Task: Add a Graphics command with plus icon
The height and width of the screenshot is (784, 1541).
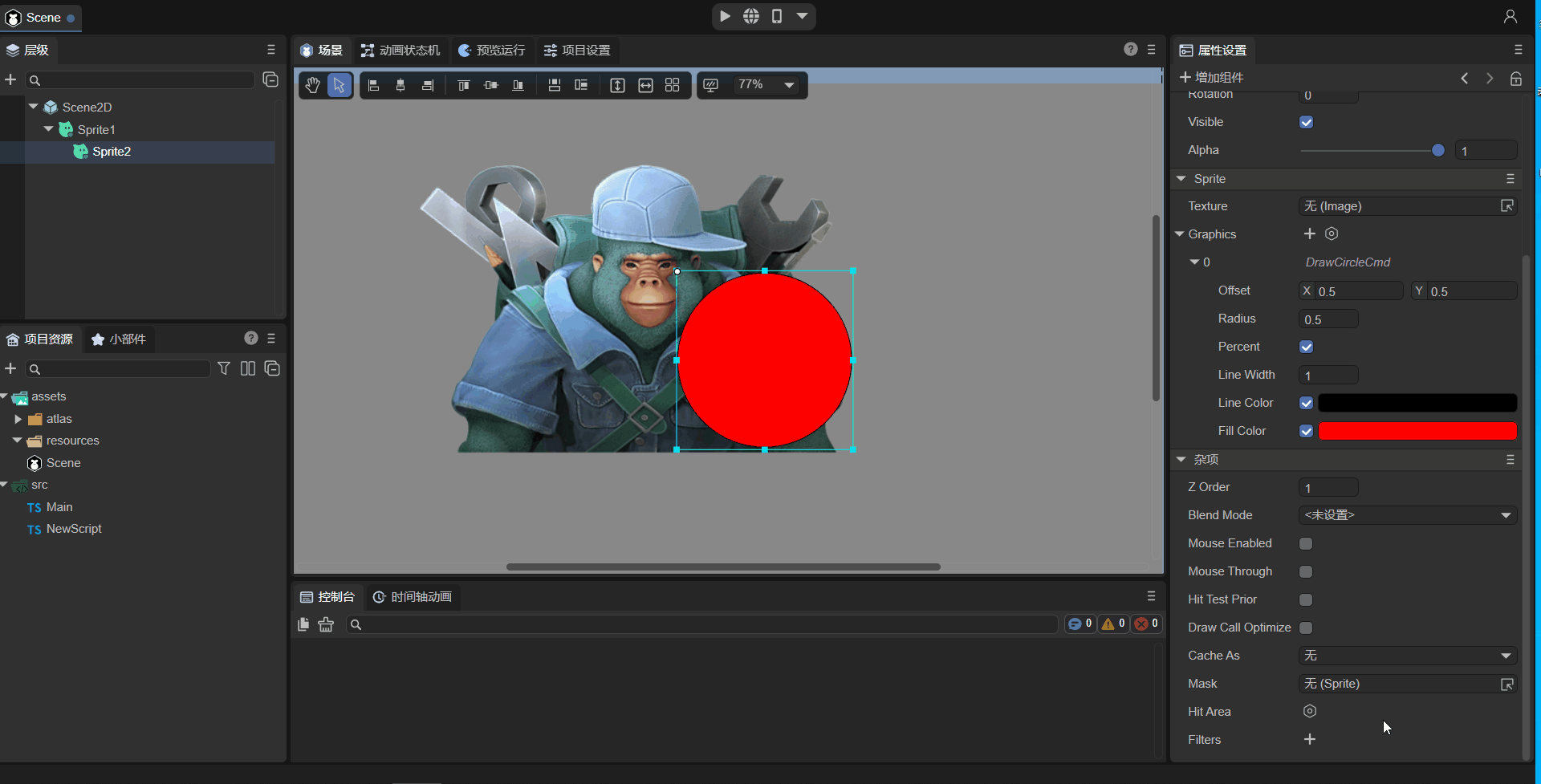Action: coord(1309,234)
